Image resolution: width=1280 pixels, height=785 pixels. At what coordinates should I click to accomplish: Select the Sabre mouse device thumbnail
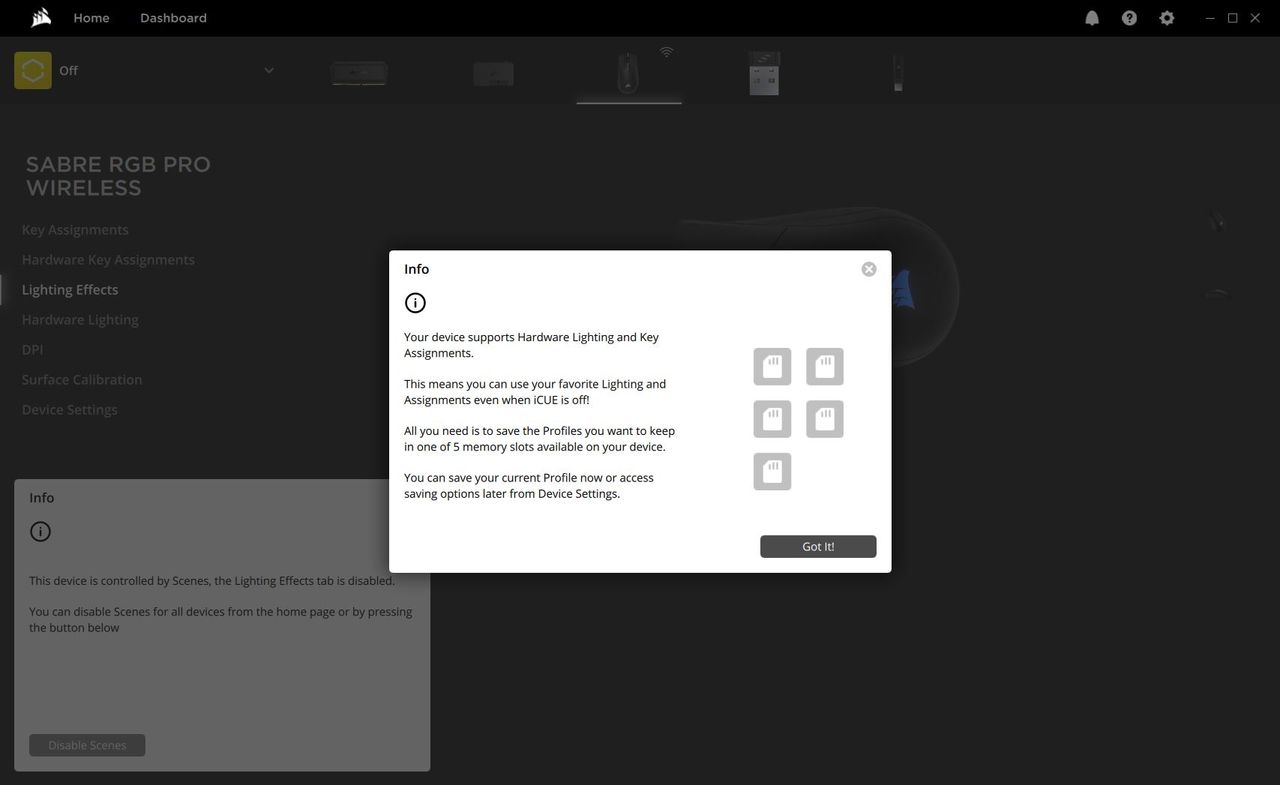click(x=628, y=73)
